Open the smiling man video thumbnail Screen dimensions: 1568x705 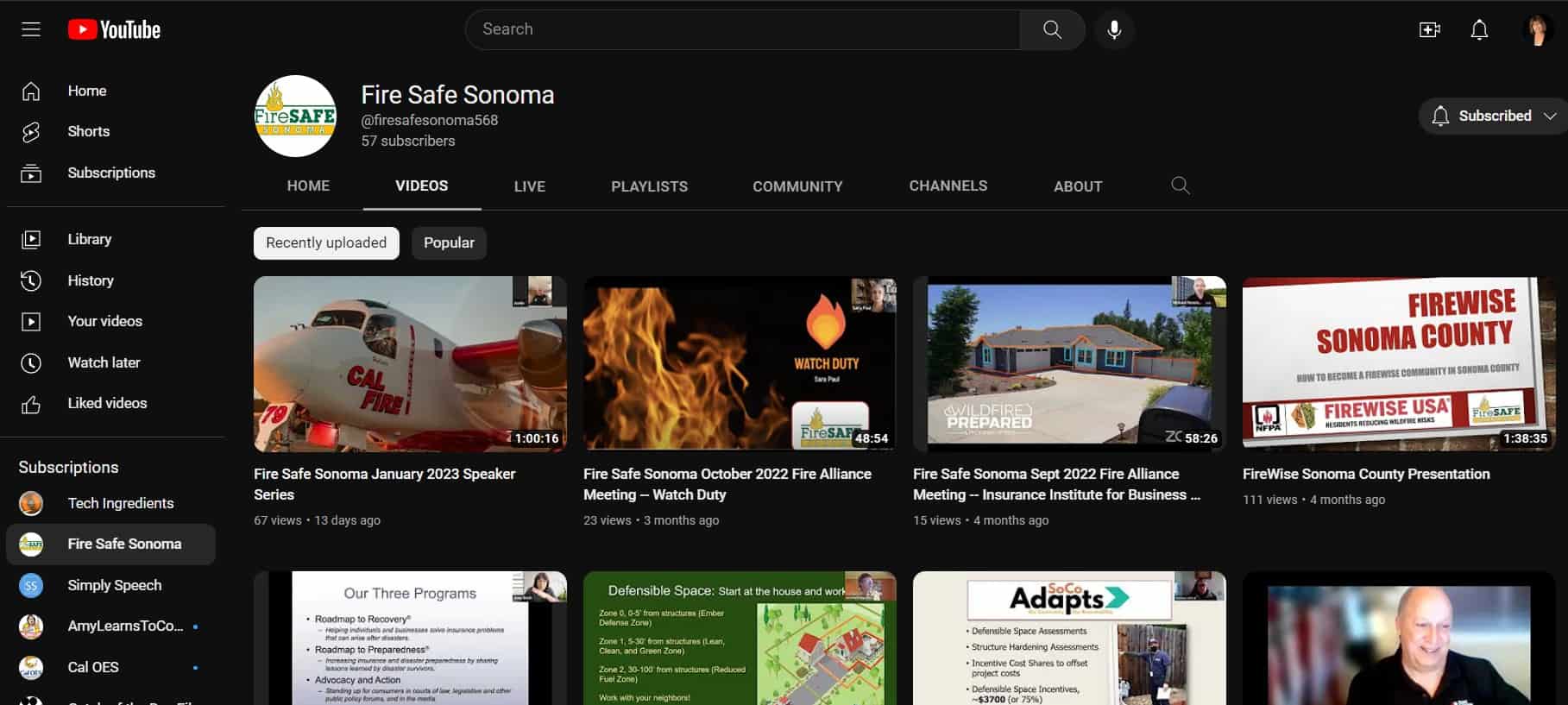1399,638
